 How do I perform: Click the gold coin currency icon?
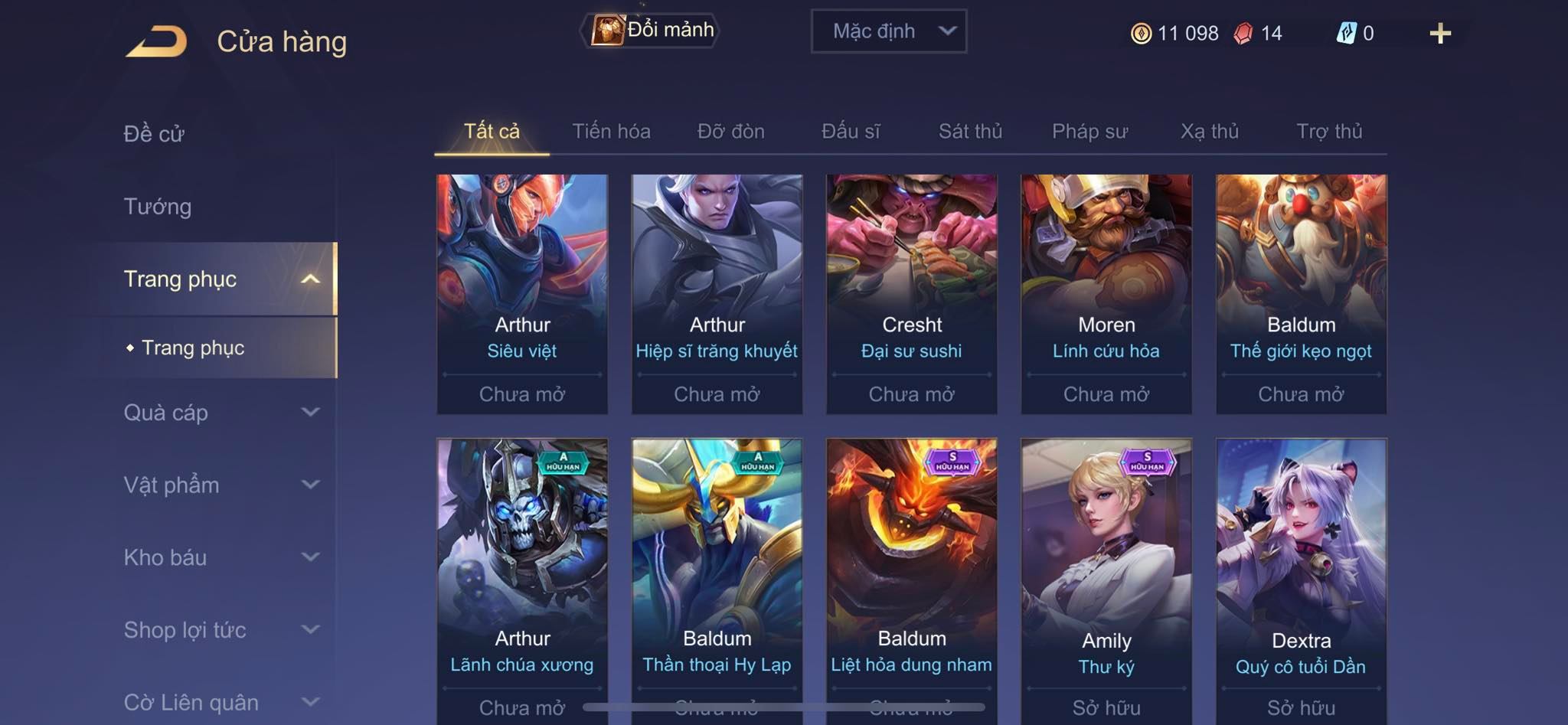click(x=1141, y=33)
